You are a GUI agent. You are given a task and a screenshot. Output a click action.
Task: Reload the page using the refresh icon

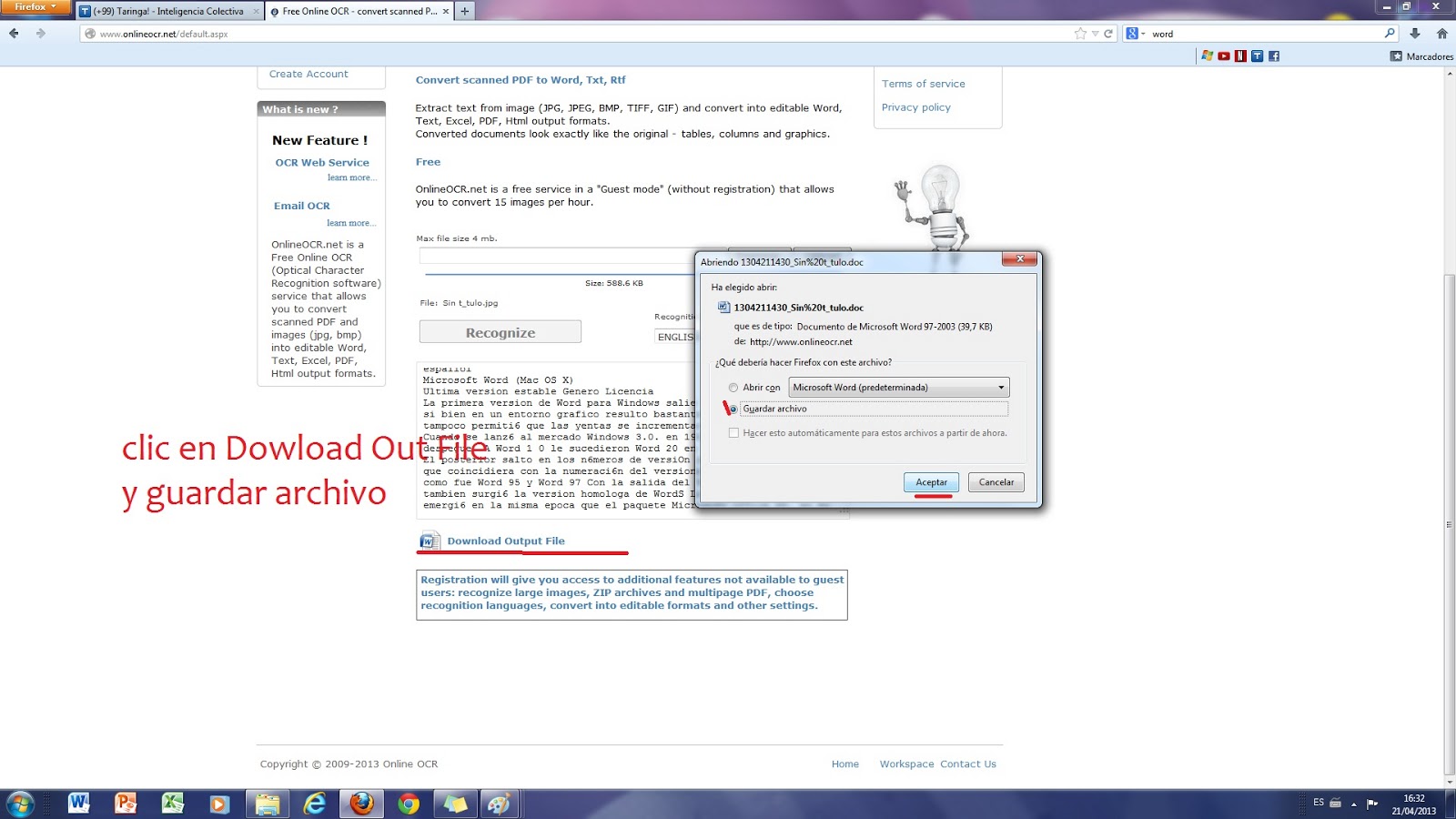(x=1108, y=34)
